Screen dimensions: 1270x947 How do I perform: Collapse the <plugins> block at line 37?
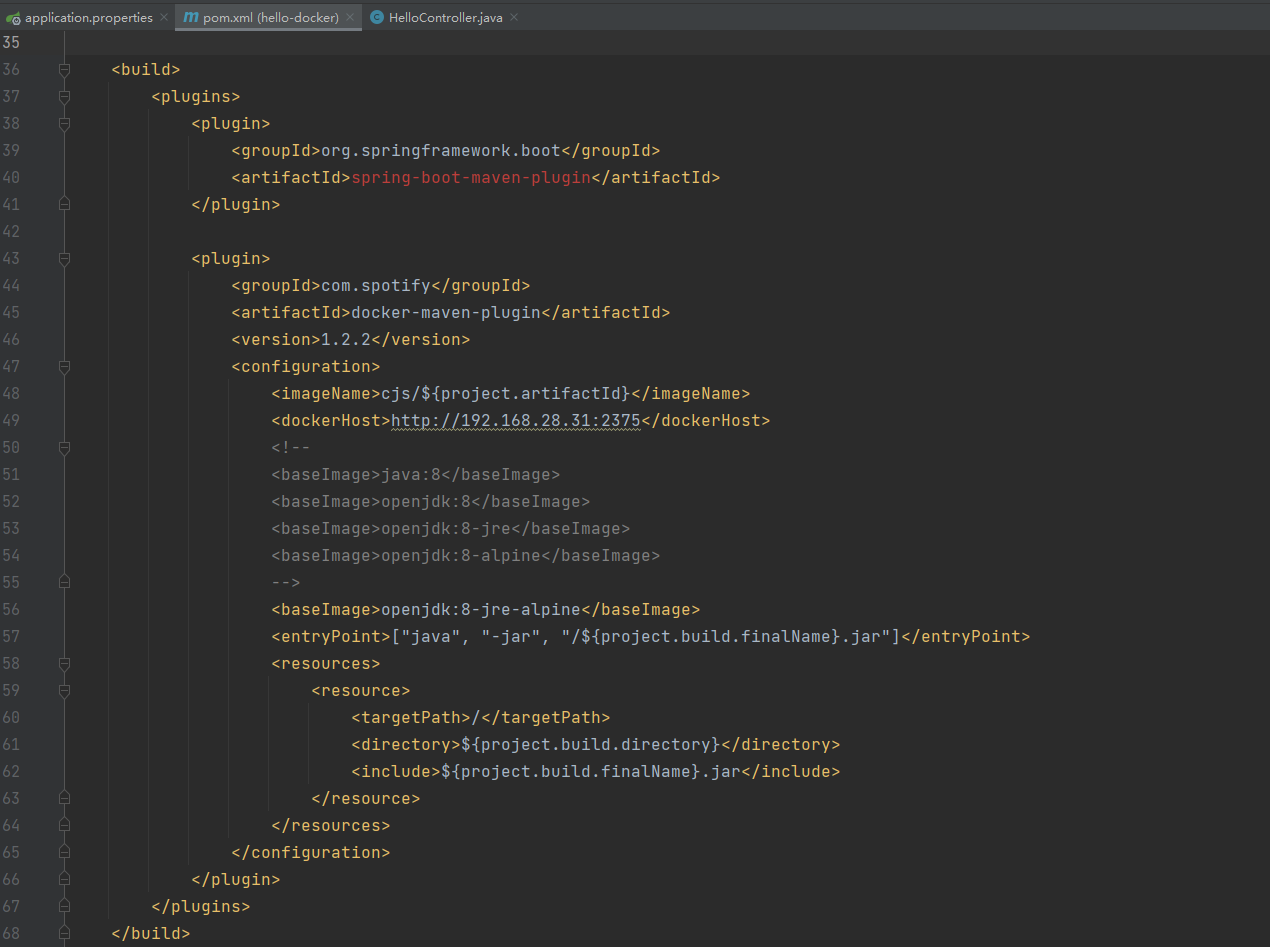tap(65, 97)
